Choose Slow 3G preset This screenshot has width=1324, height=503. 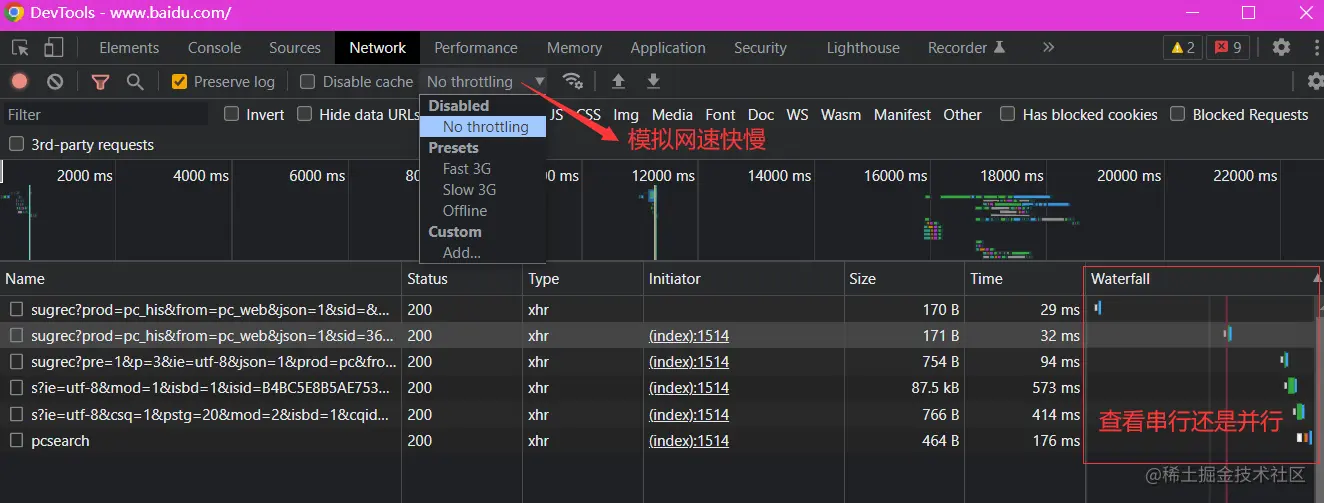[x=469, y=190]
